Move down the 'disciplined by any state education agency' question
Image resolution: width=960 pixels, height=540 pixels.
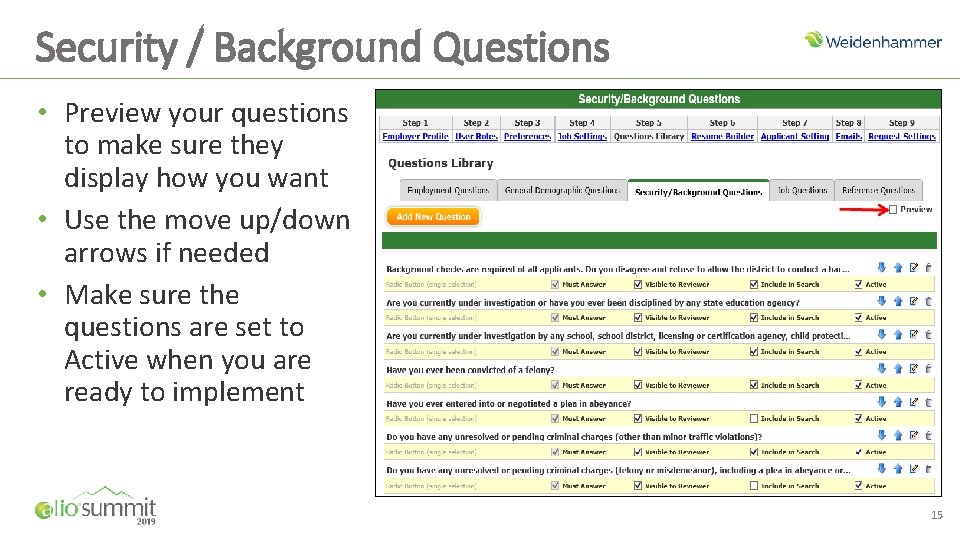(882, 301)
